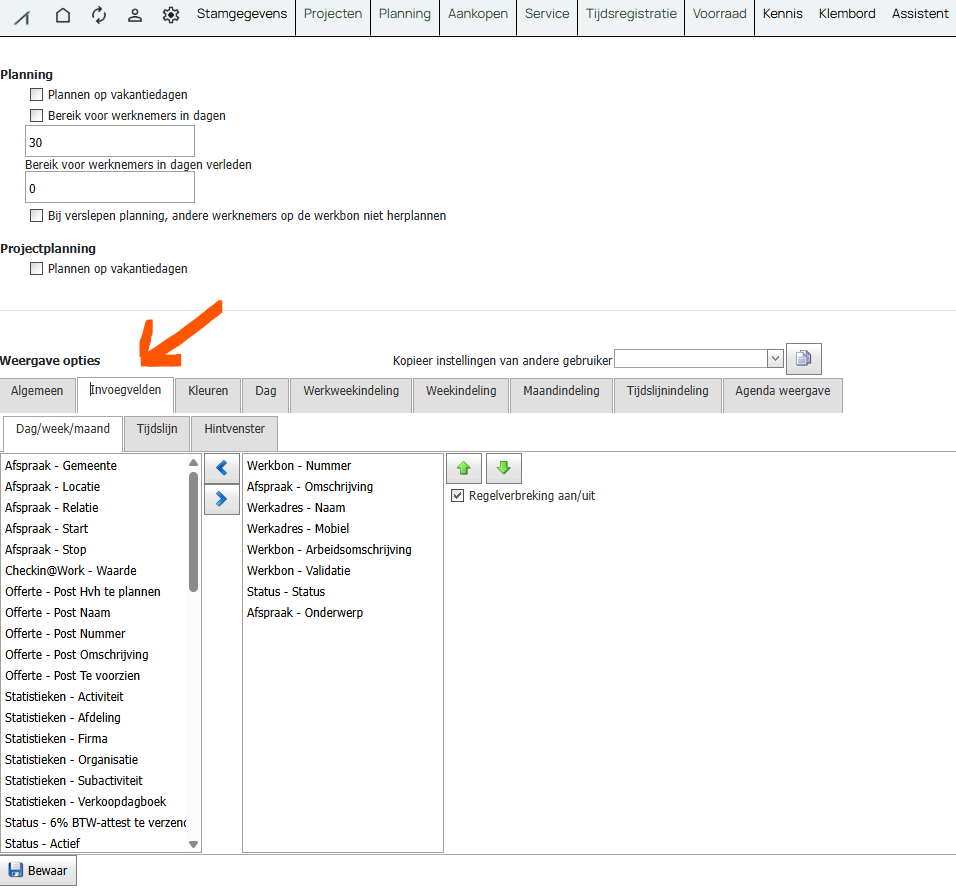This screenshot has width=956, height=894.
Task: Open the settings gear icon
Action: (171, 15)
